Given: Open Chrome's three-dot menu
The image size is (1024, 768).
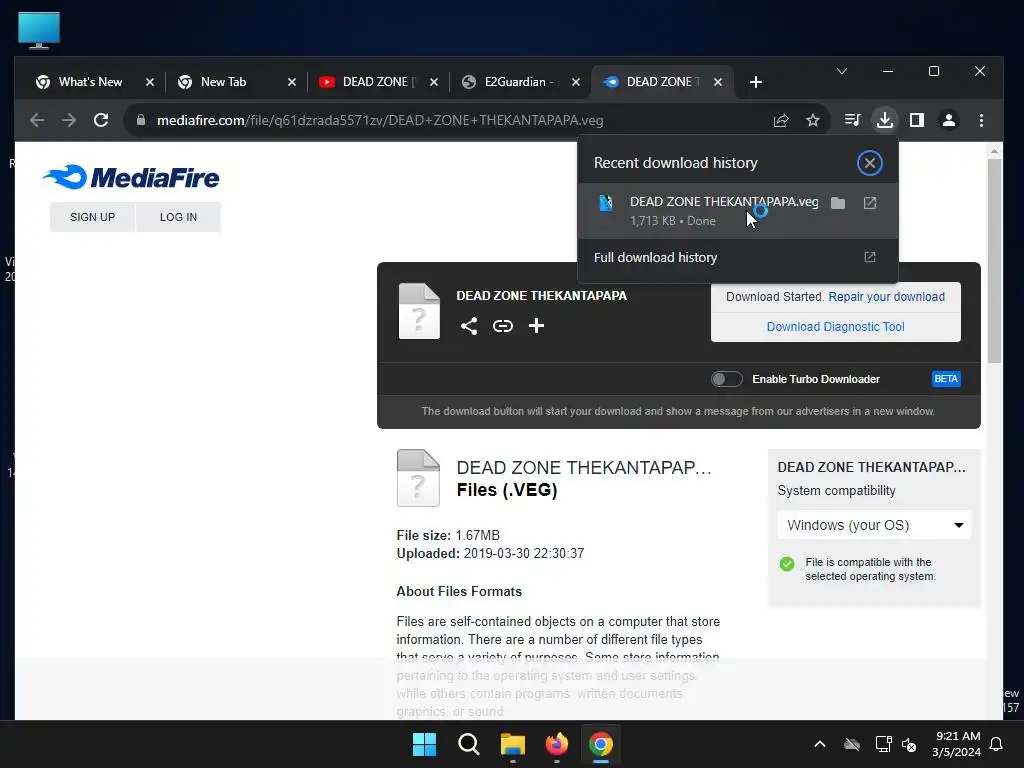Looking at the screenshot, I should click(981, 120).
